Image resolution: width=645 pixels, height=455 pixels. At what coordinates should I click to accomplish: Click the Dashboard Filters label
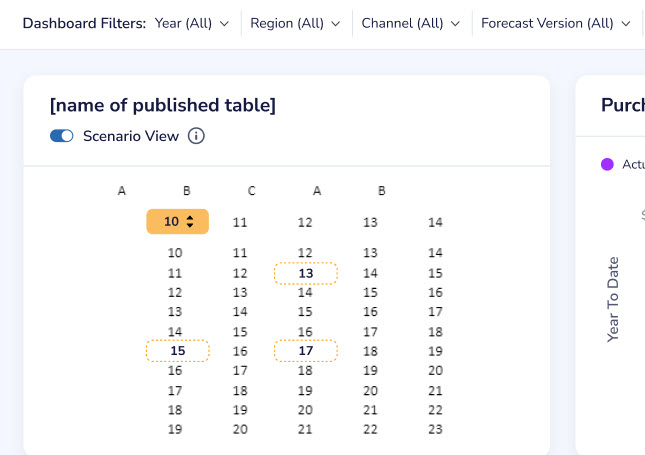pos(84,22)
